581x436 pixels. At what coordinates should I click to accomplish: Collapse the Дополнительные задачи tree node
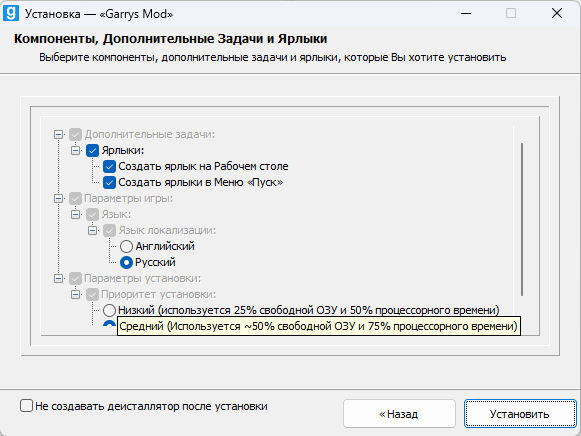tap(59, 134)
